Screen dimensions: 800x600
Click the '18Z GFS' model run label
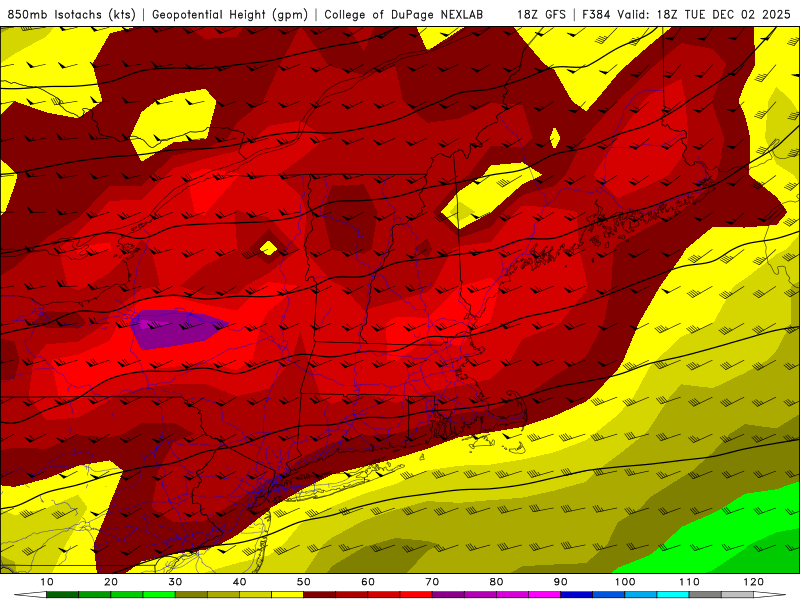[x=541, y=15]
